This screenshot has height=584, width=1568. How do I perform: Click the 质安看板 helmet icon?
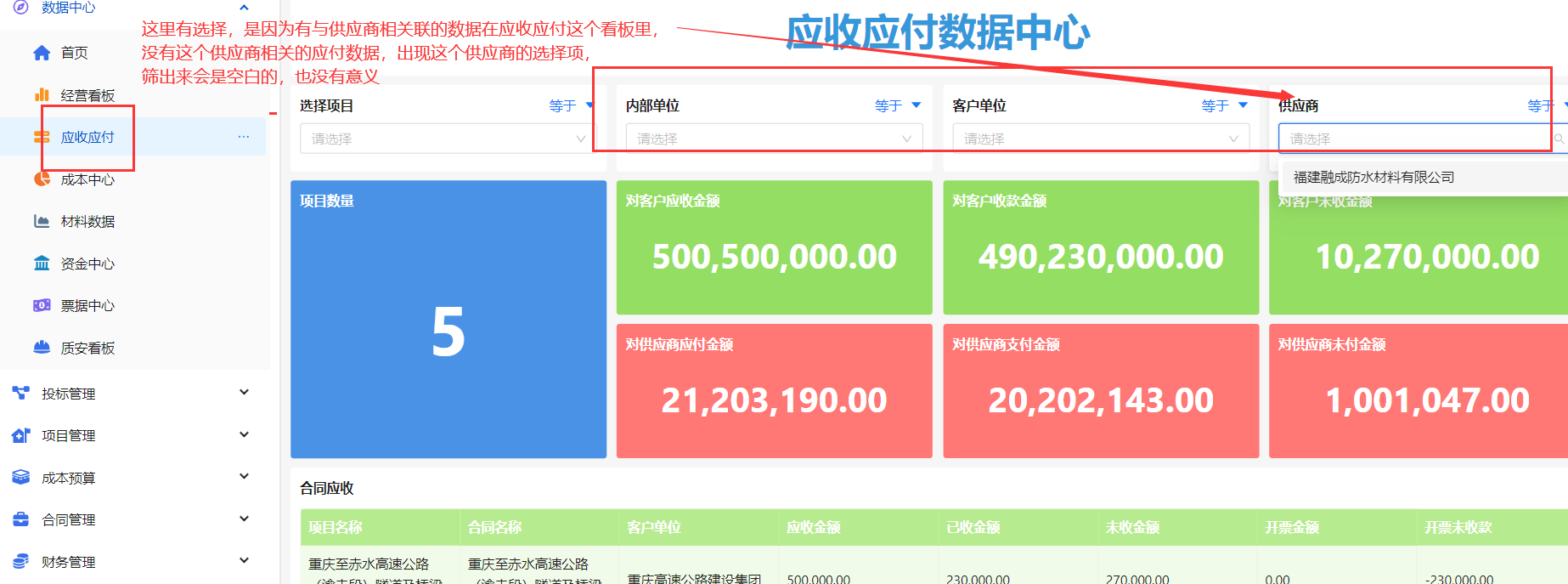pos(42,347)
